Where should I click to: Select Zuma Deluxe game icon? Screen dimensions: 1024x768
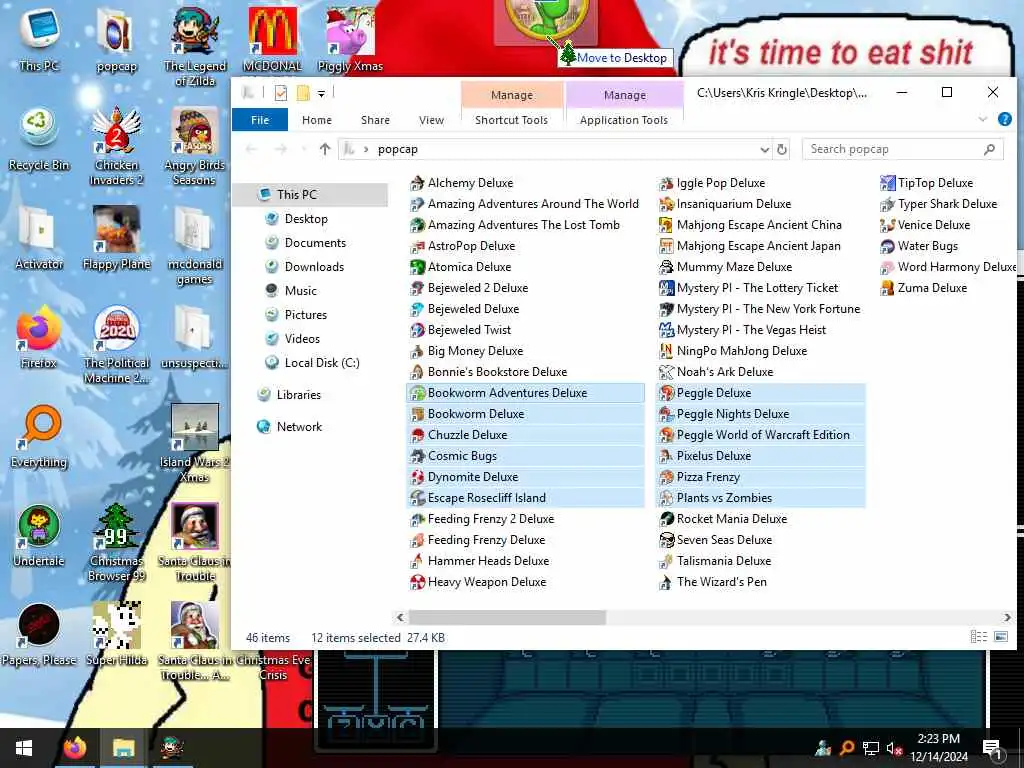(887, 288)
